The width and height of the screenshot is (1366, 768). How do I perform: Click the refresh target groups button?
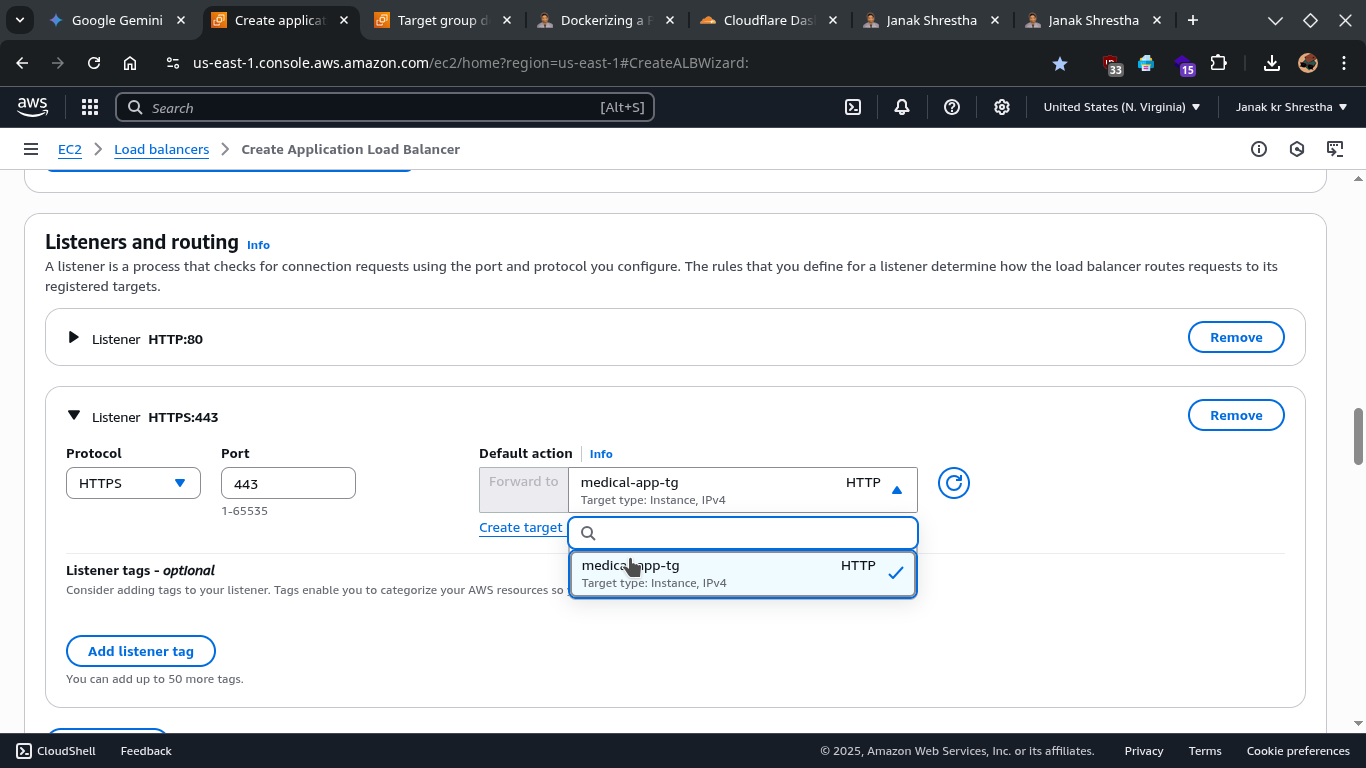(x=954, y=483)
